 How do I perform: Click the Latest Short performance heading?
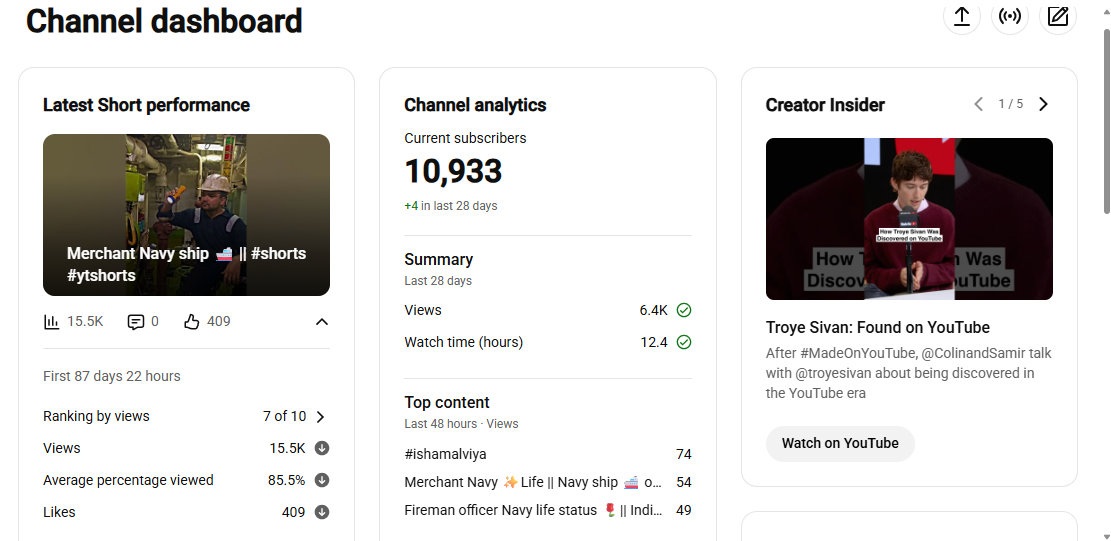[147, 105]
